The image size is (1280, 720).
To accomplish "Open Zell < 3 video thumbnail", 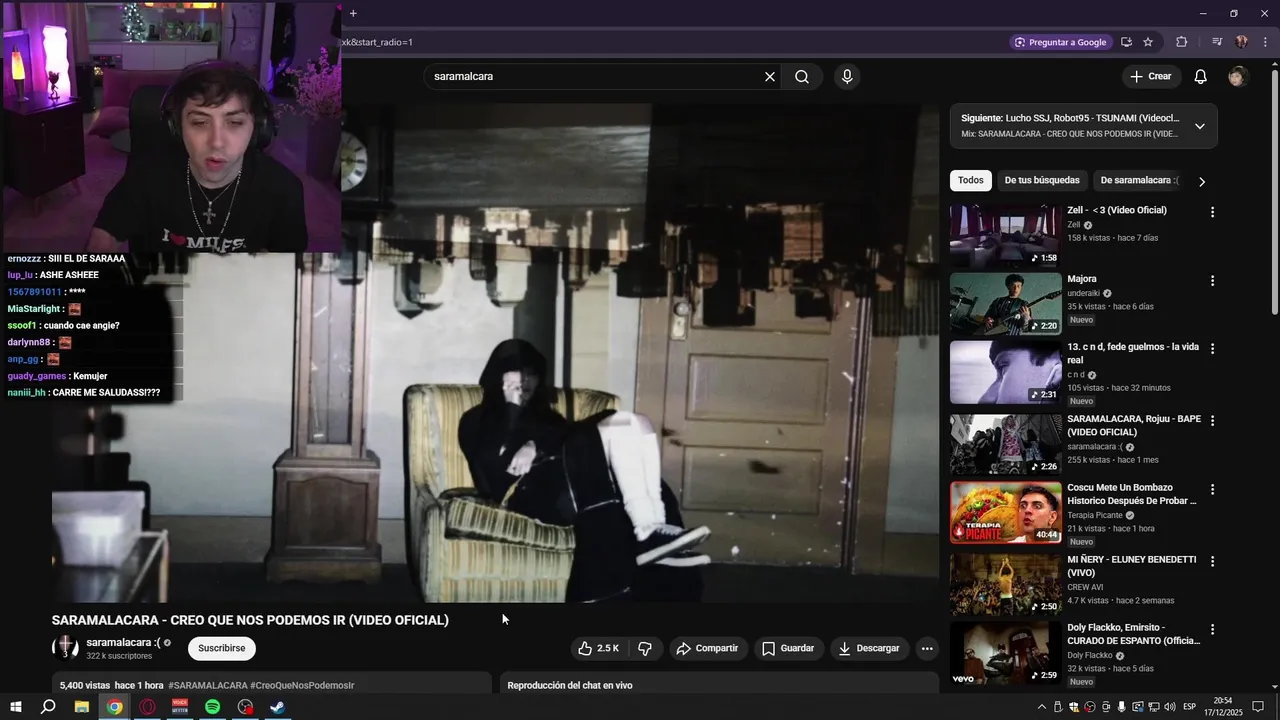I will (x=1005, y=235).
